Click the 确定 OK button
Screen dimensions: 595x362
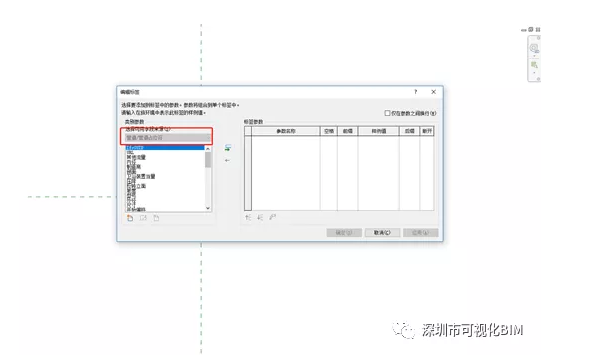click(344, 232)
